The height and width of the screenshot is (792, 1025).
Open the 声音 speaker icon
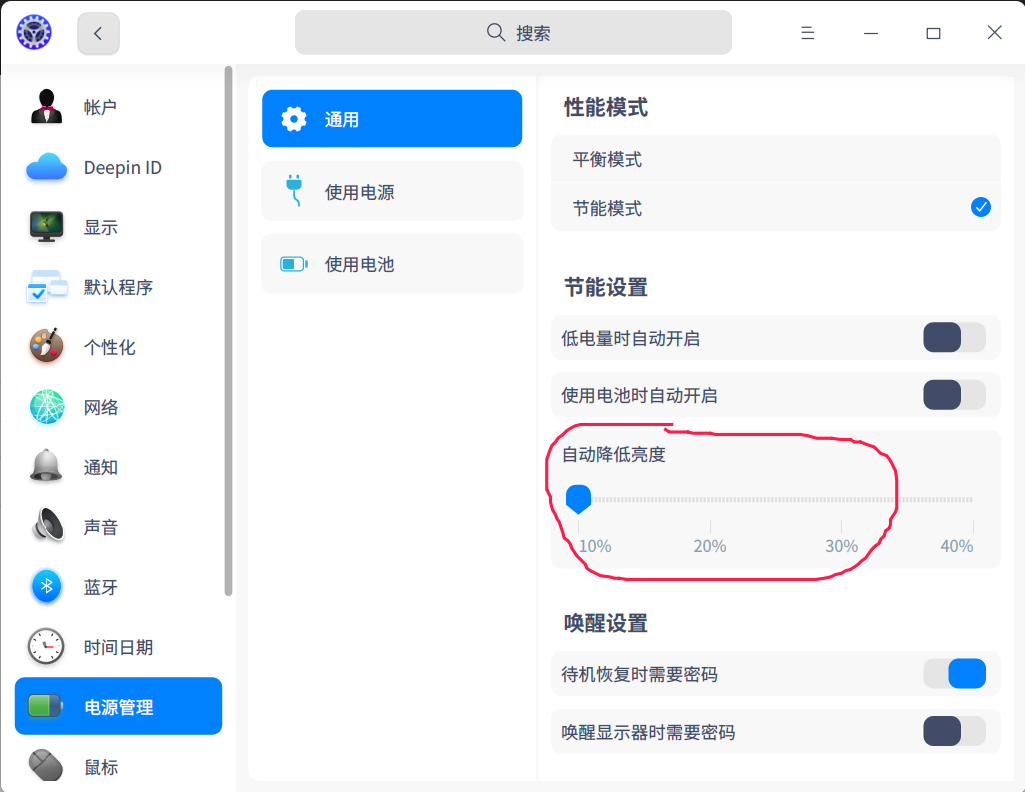pos(48,525)
